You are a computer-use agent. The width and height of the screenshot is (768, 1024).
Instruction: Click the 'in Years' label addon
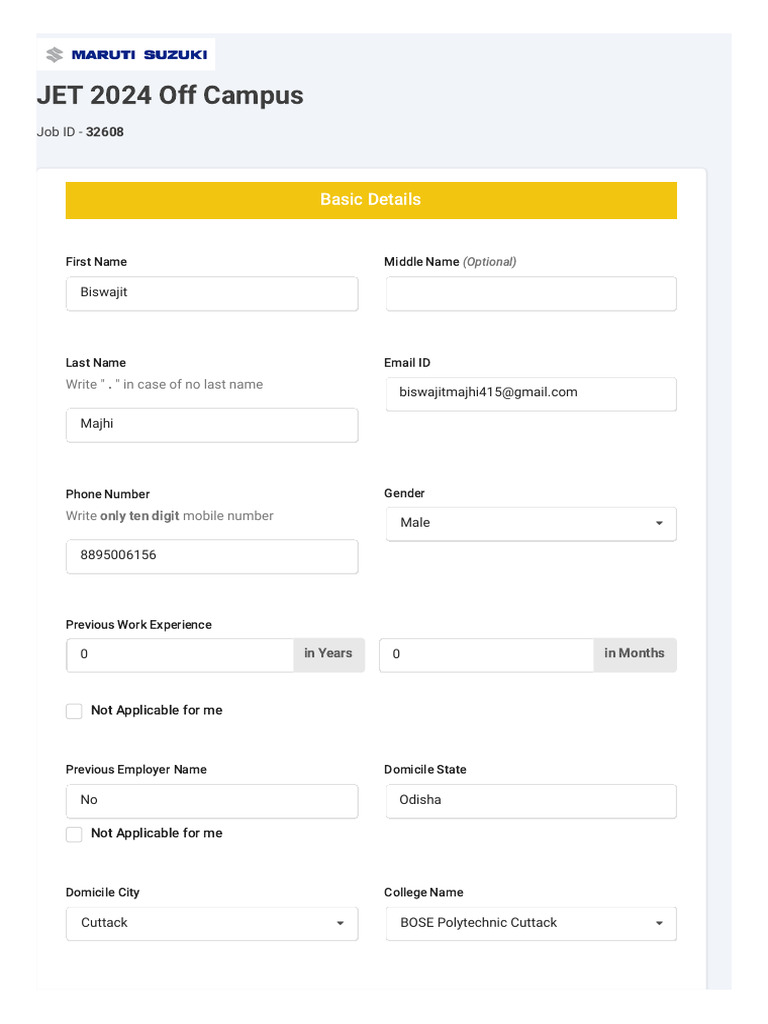click(328, 655)
